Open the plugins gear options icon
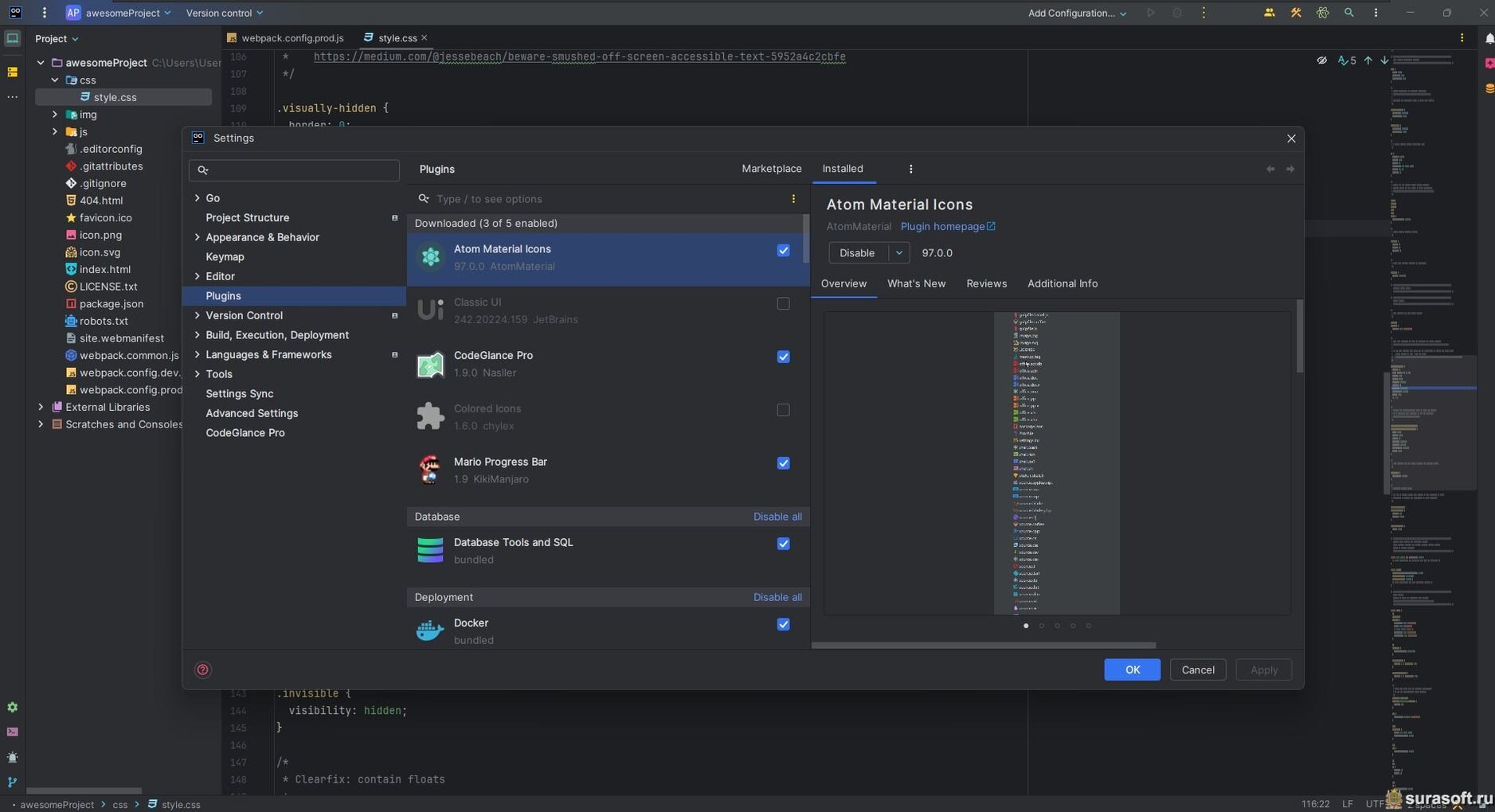The height and width of the screenshot is (812, 1495). point(910,169)
